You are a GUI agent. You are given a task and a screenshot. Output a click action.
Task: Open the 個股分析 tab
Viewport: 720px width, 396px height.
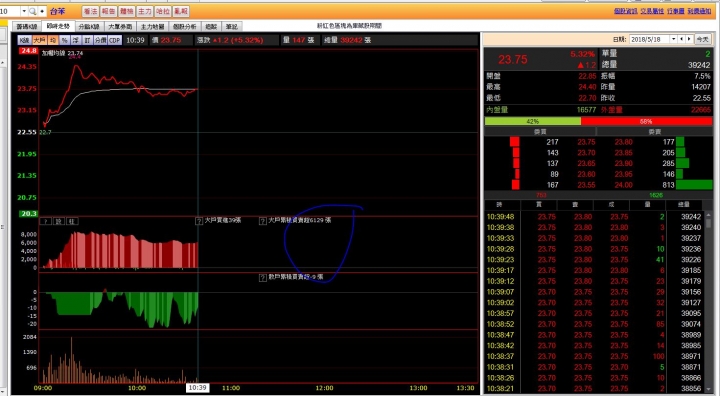coord(185,27)
